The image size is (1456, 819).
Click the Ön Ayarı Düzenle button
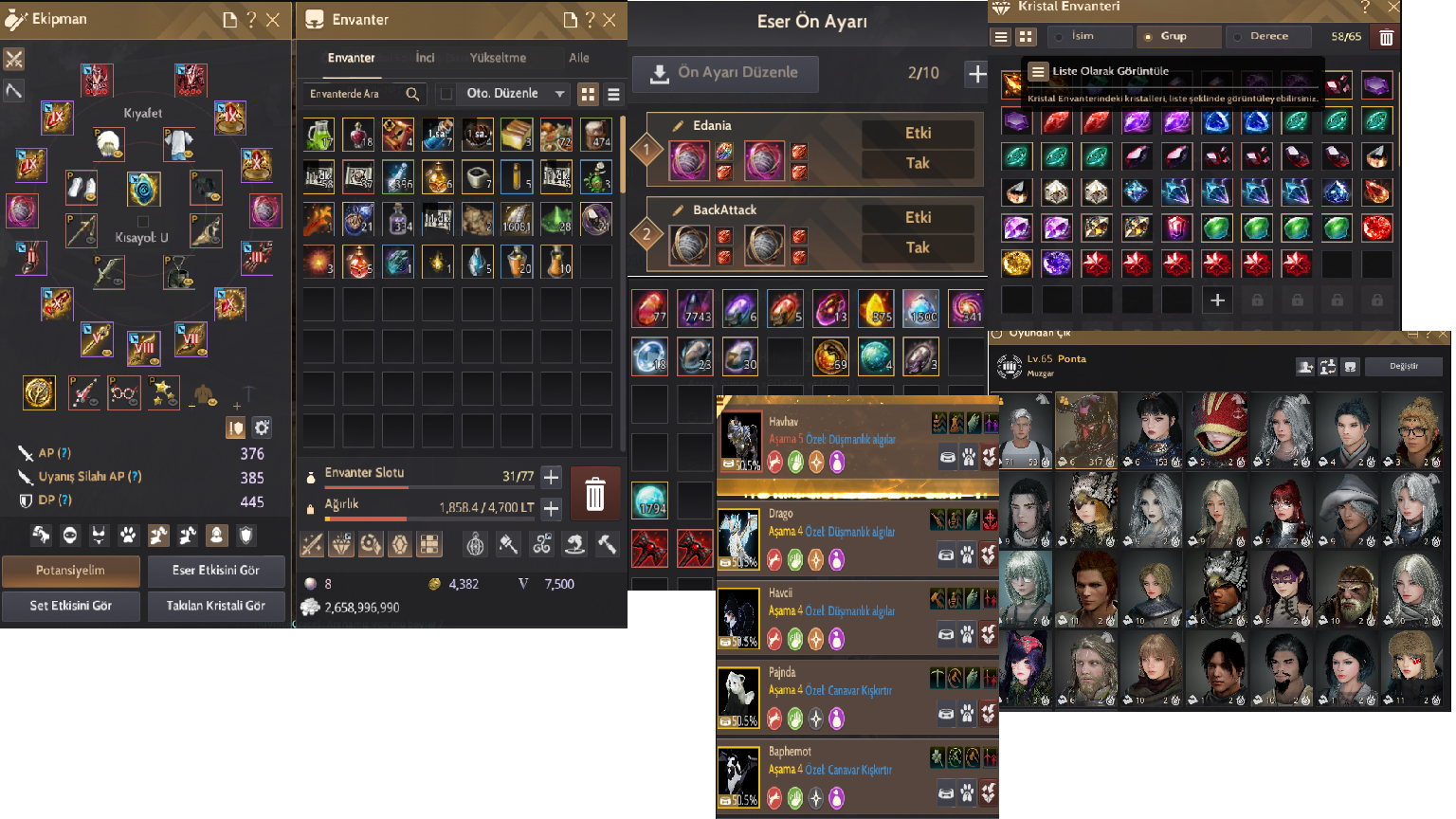click(725, 73)
